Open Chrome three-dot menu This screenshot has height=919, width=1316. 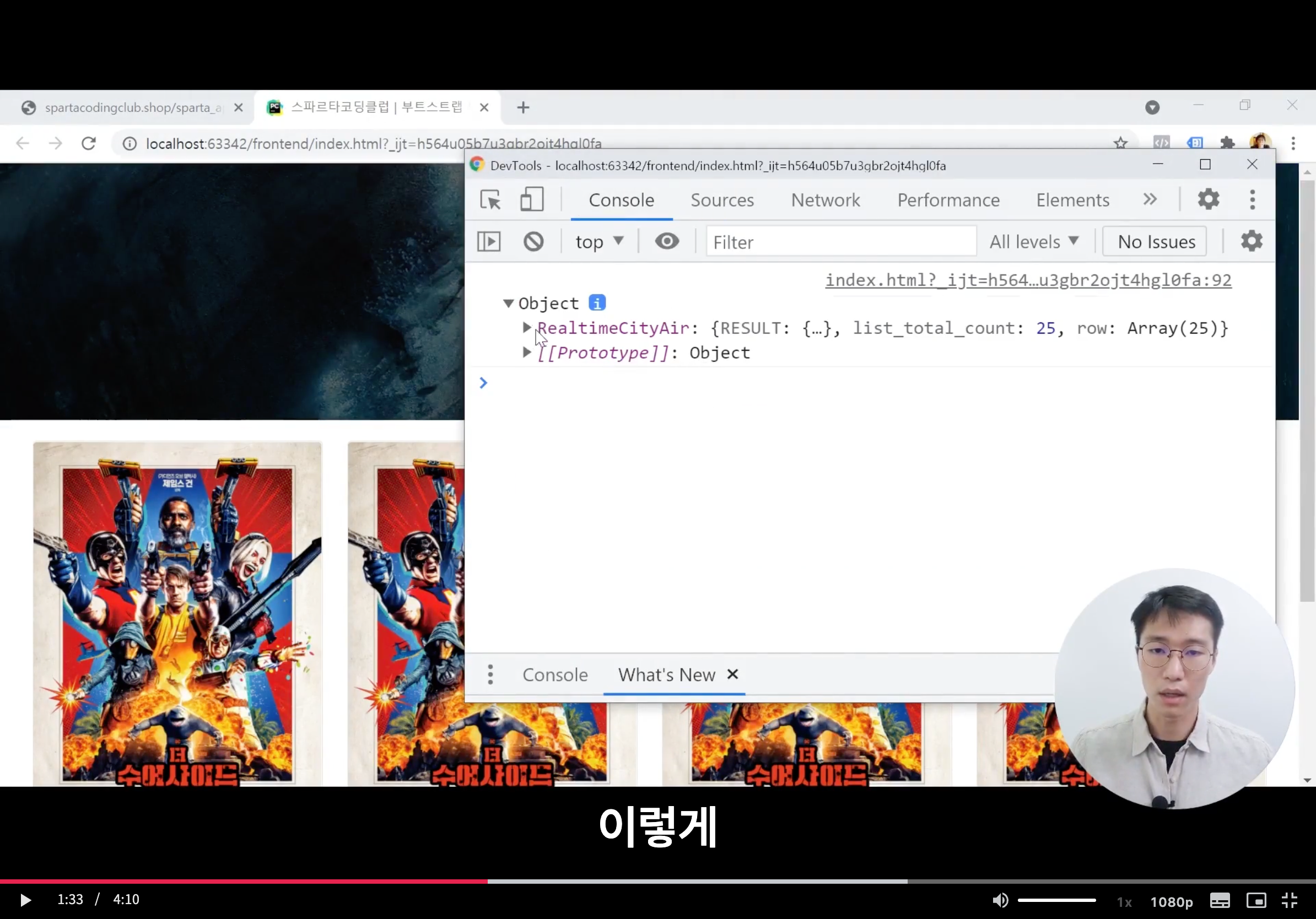point(1293,143)
